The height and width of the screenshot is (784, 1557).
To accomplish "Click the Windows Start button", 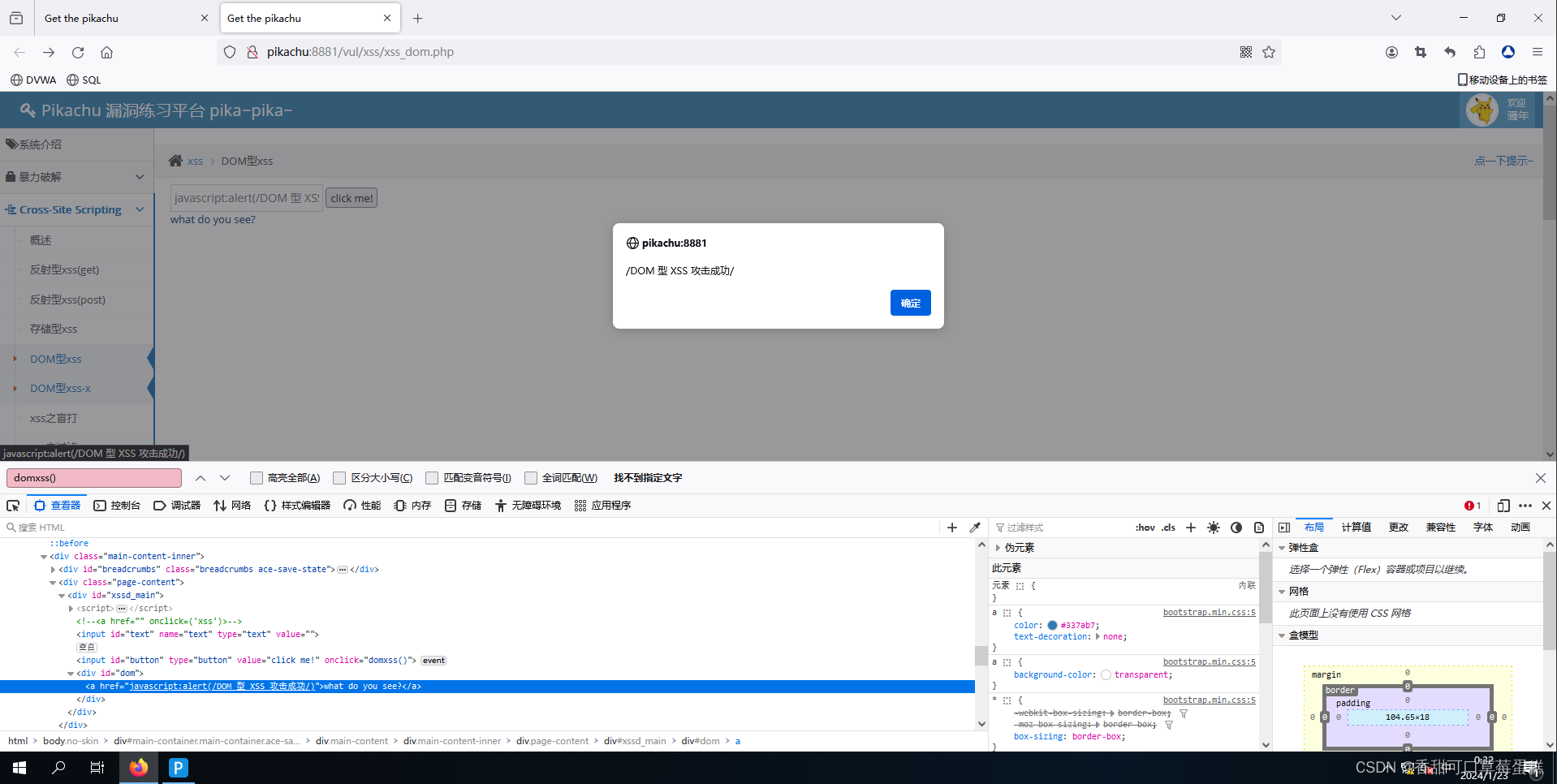I will point(19,767).
